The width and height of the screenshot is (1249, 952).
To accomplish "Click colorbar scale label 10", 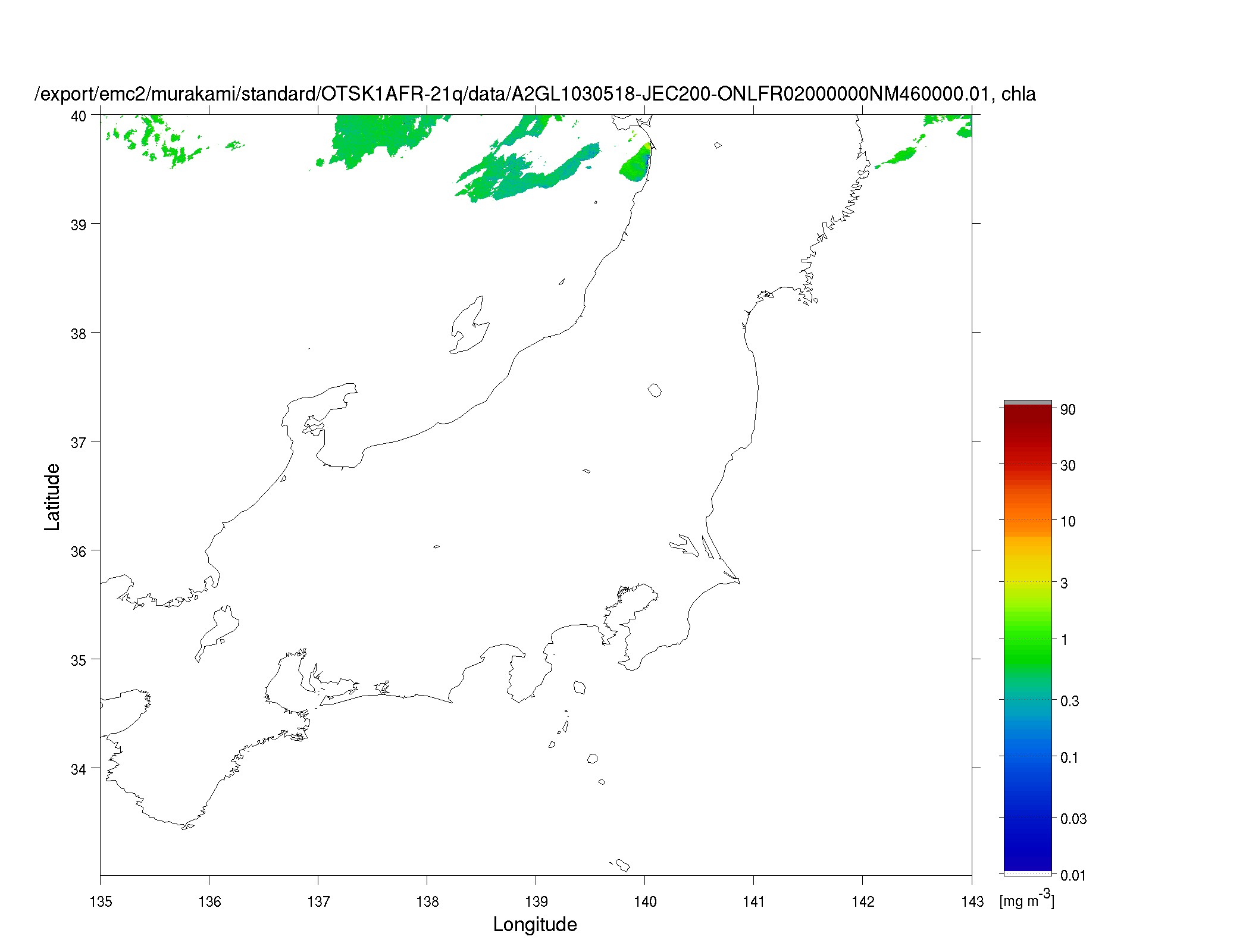I will point(1068,521).
